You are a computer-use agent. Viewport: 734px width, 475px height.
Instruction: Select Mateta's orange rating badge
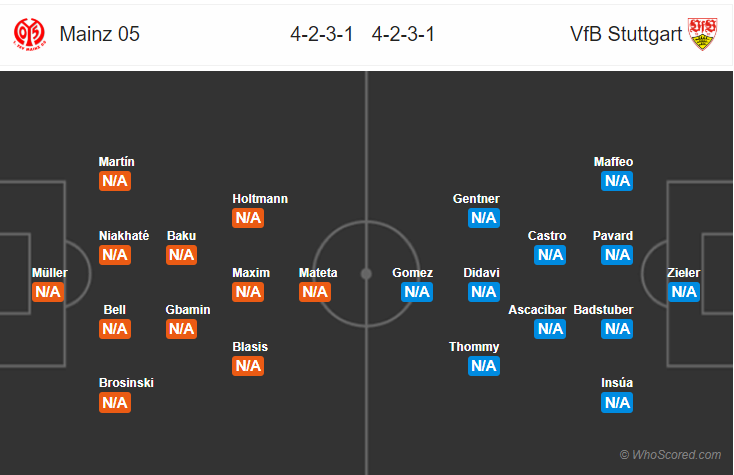[x=315, y=292]
